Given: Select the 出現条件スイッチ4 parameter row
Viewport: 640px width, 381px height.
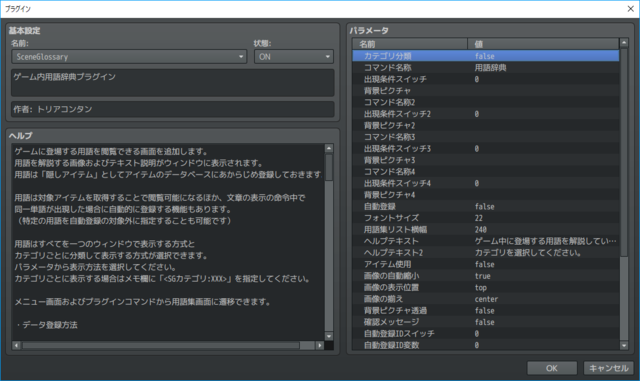Looking at the screenshot, I should point(486,183).
